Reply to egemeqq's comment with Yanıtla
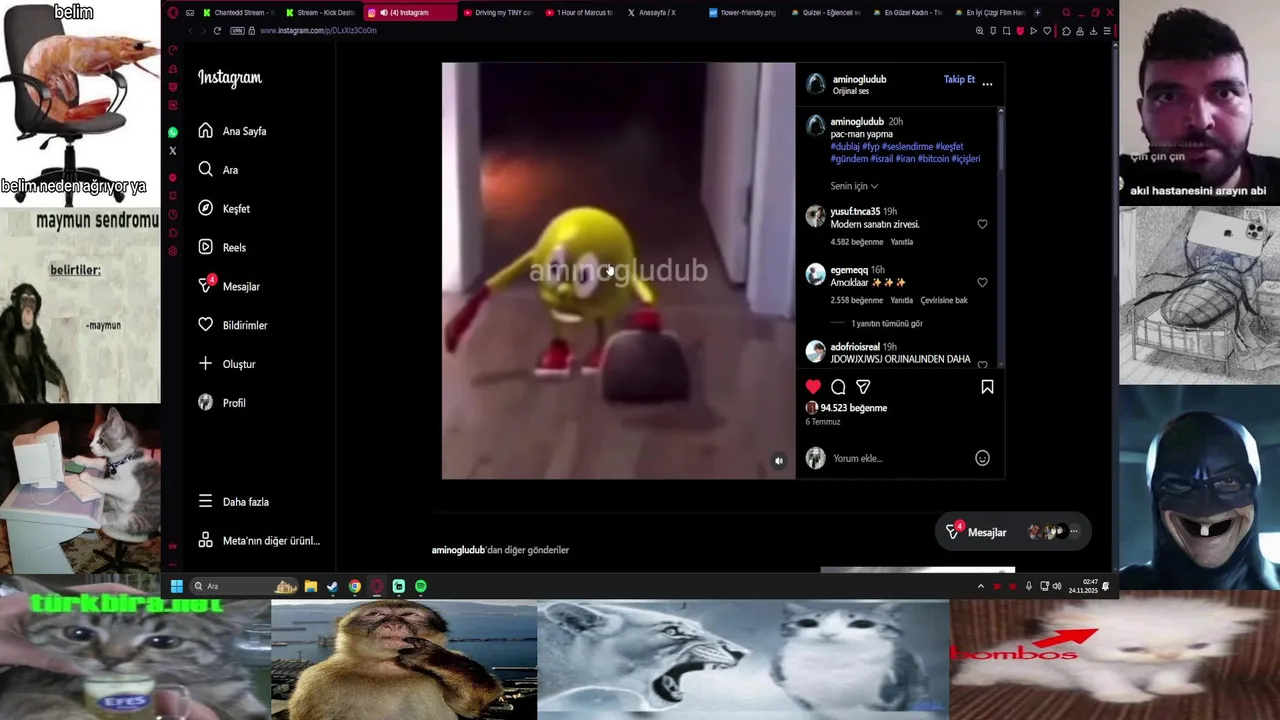The width and height of the screenshot is (1280, 720). (x=902, y=300)
